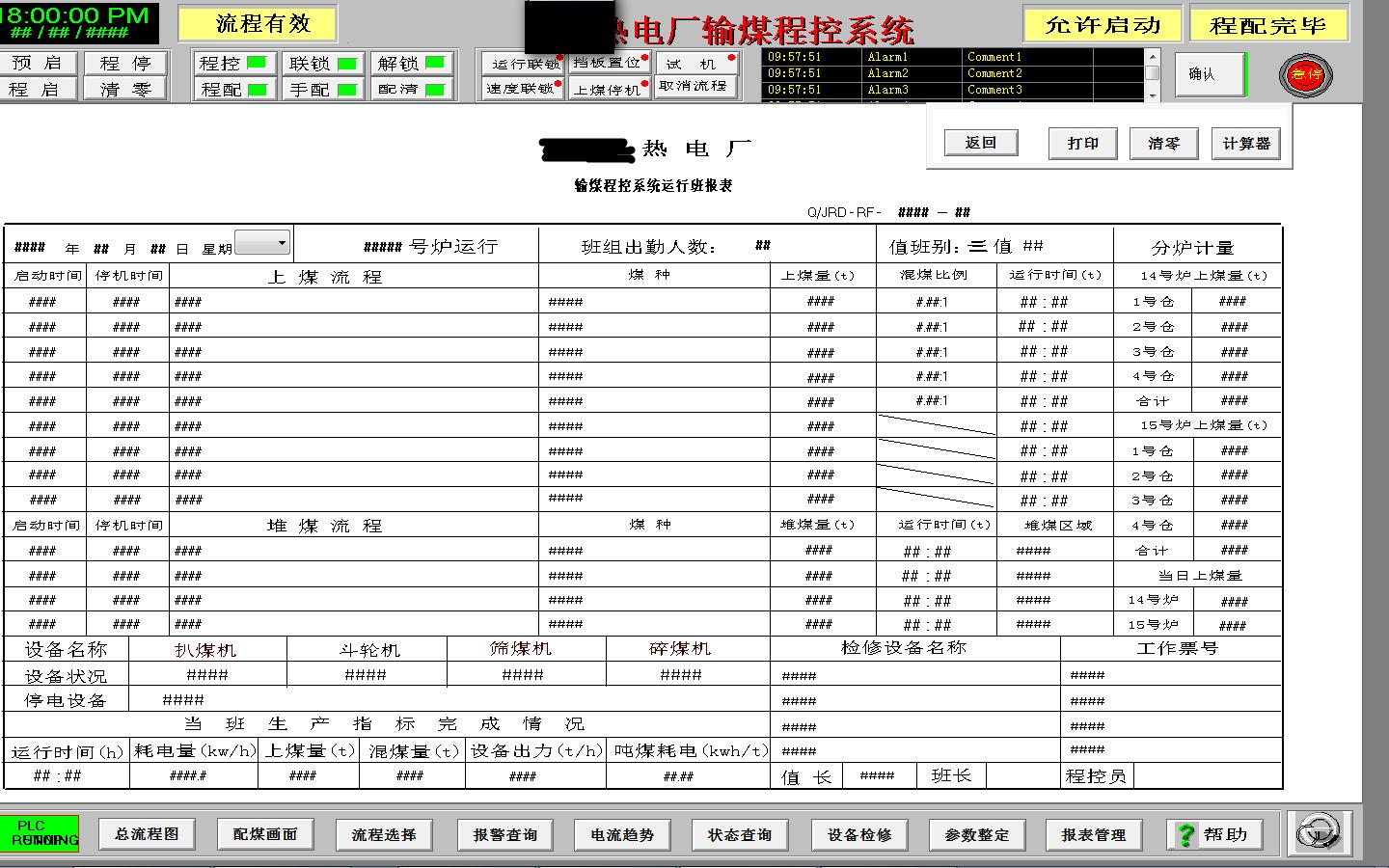Open the 配煤画面 screen
This screenshot has width=1389, height=868.
click(266, 834)
